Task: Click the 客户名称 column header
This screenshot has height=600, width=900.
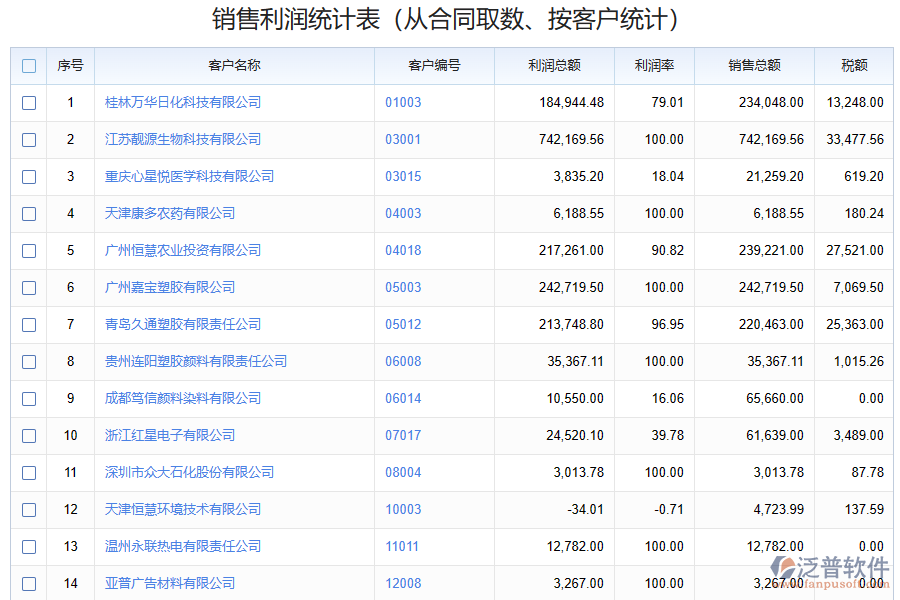Action: click(x=235, y=66)
